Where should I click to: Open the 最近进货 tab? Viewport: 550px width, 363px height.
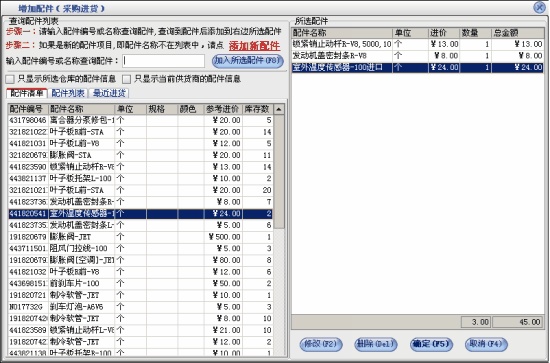click(x=109, y=93)
